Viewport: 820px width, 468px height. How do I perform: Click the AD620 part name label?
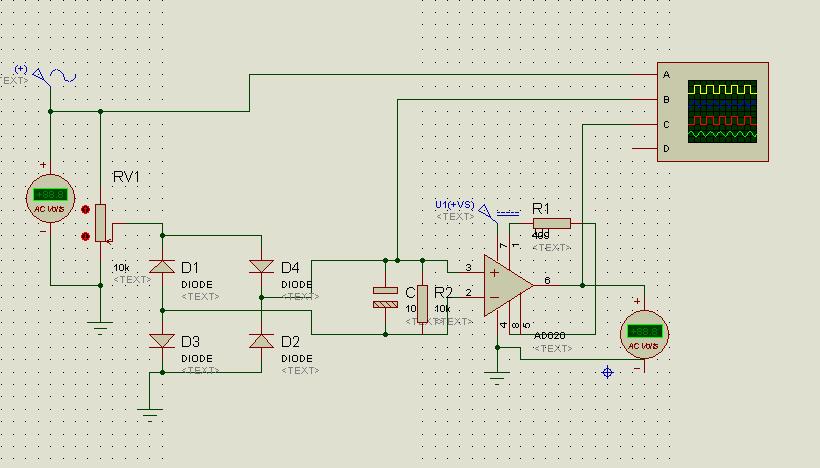pyautogui.click(x=549, y=336)
